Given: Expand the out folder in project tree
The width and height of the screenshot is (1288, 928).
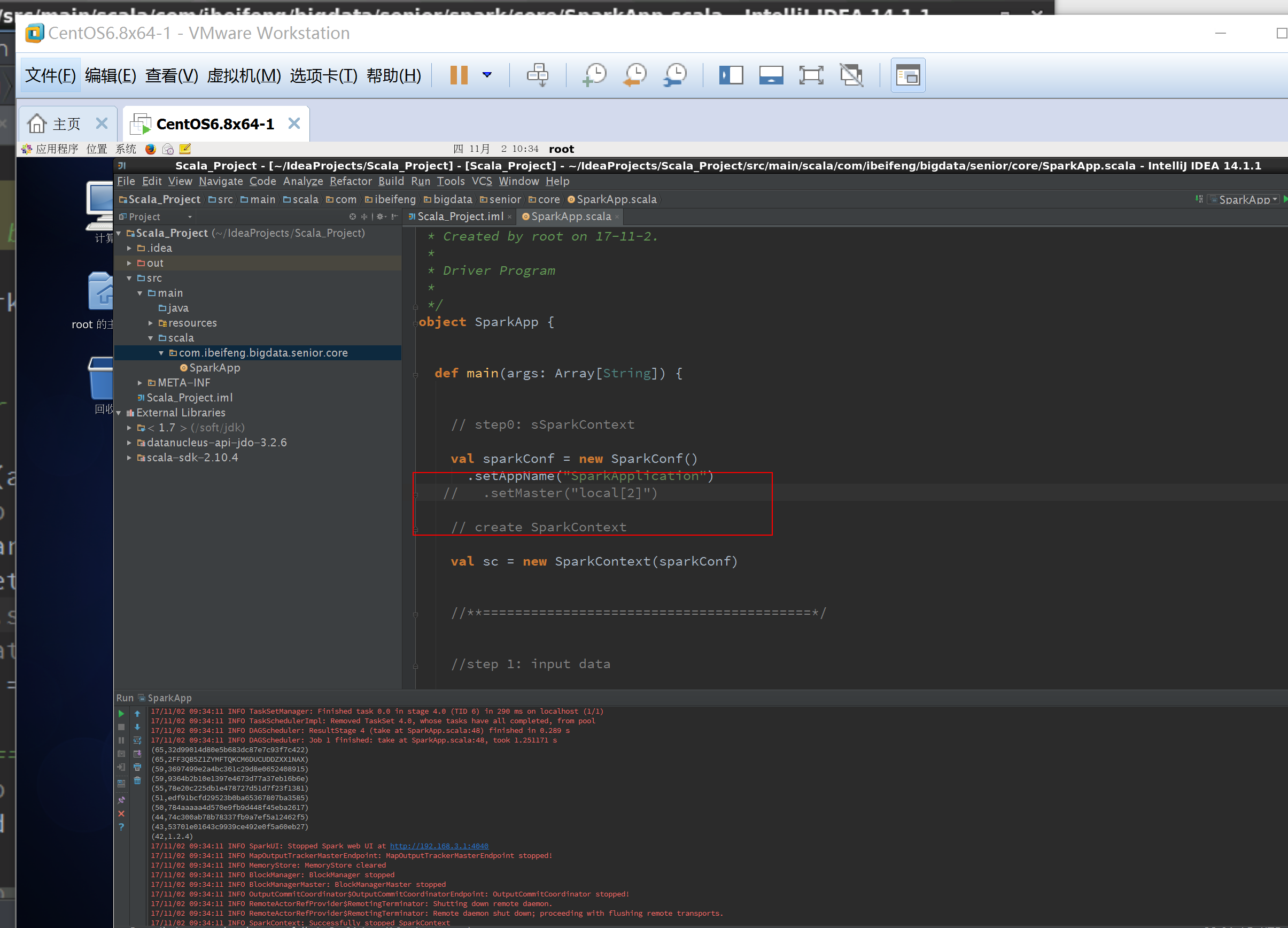Looking at the screenshot, I should point(129,263).
